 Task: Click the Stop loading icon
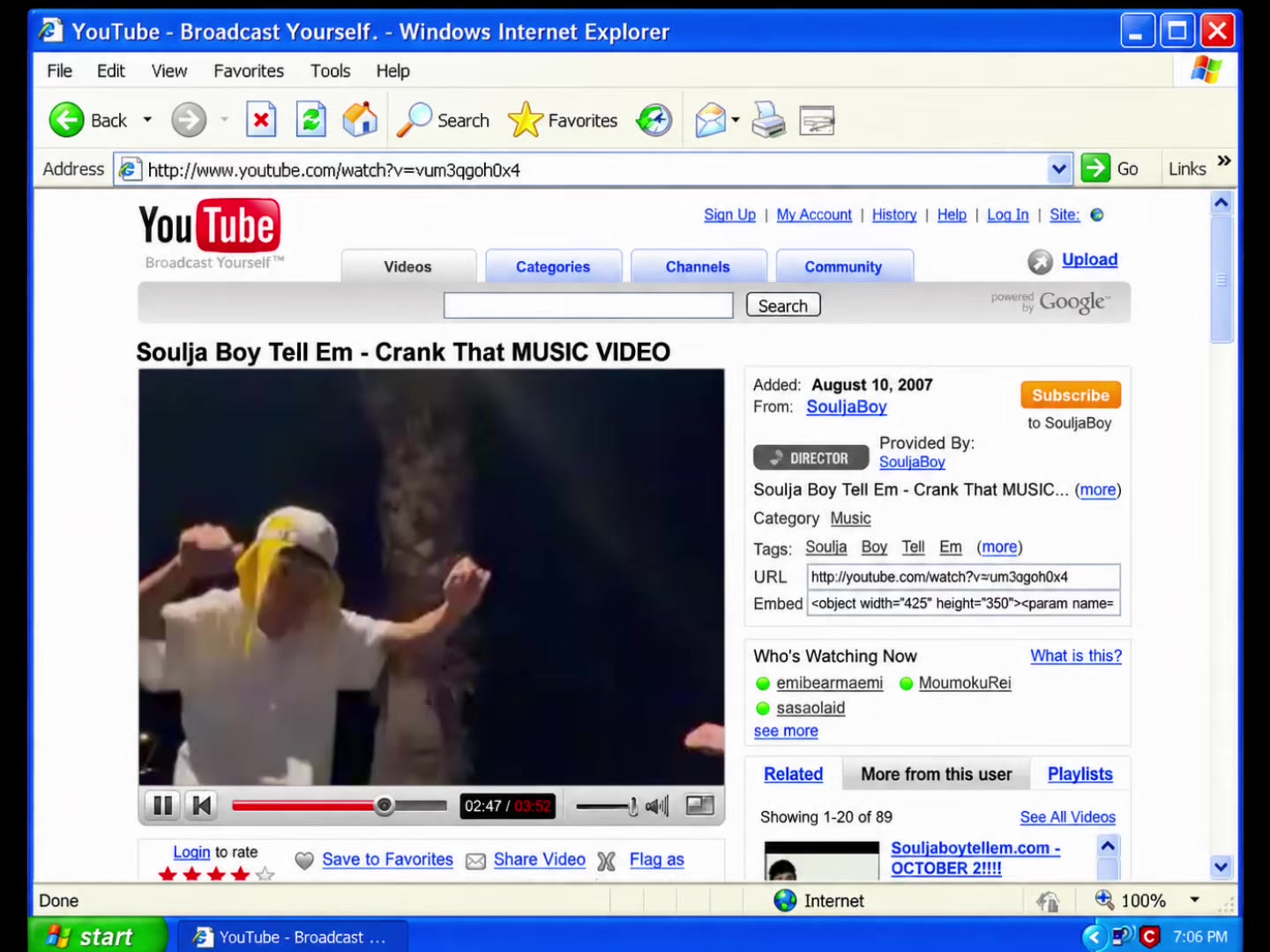(261, 120)
